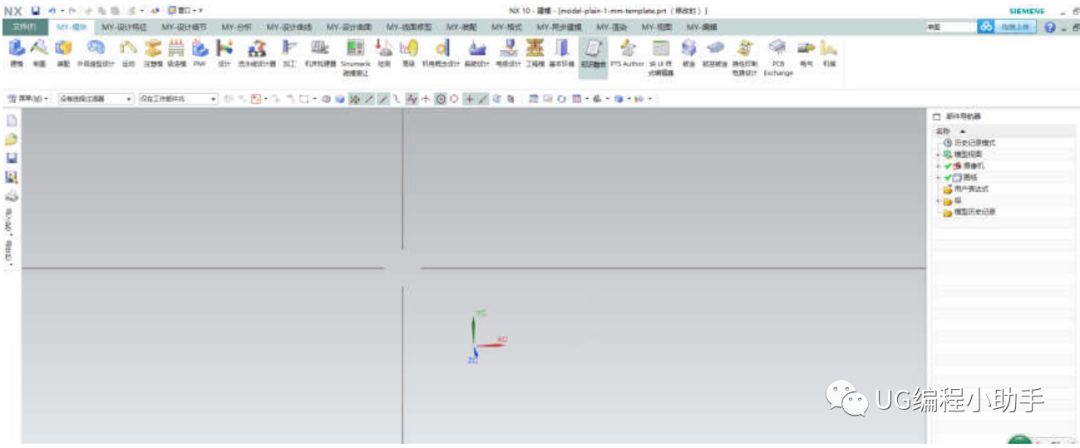
Task: Expand the 组 folder tree node
Action: click(937, 201)
